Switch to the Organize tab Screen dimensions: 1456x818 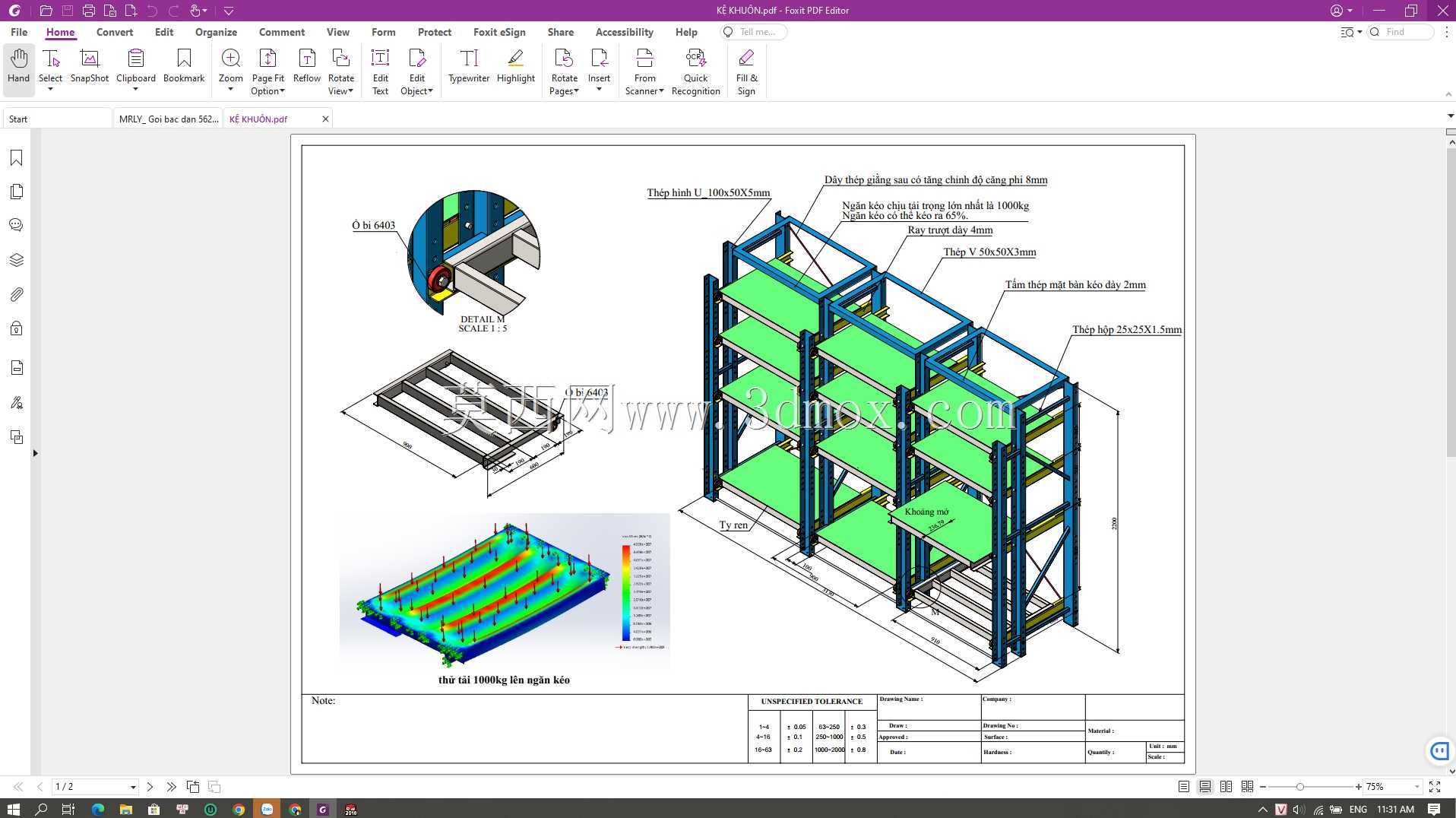point(216,32)
